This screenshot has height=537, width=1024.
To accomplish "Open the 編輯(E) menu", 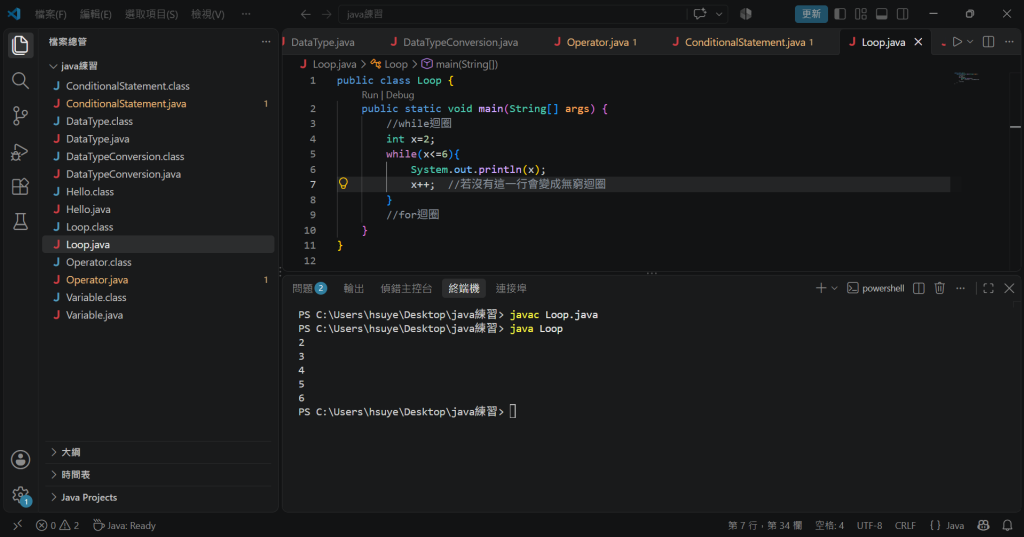I will (95, 14).
